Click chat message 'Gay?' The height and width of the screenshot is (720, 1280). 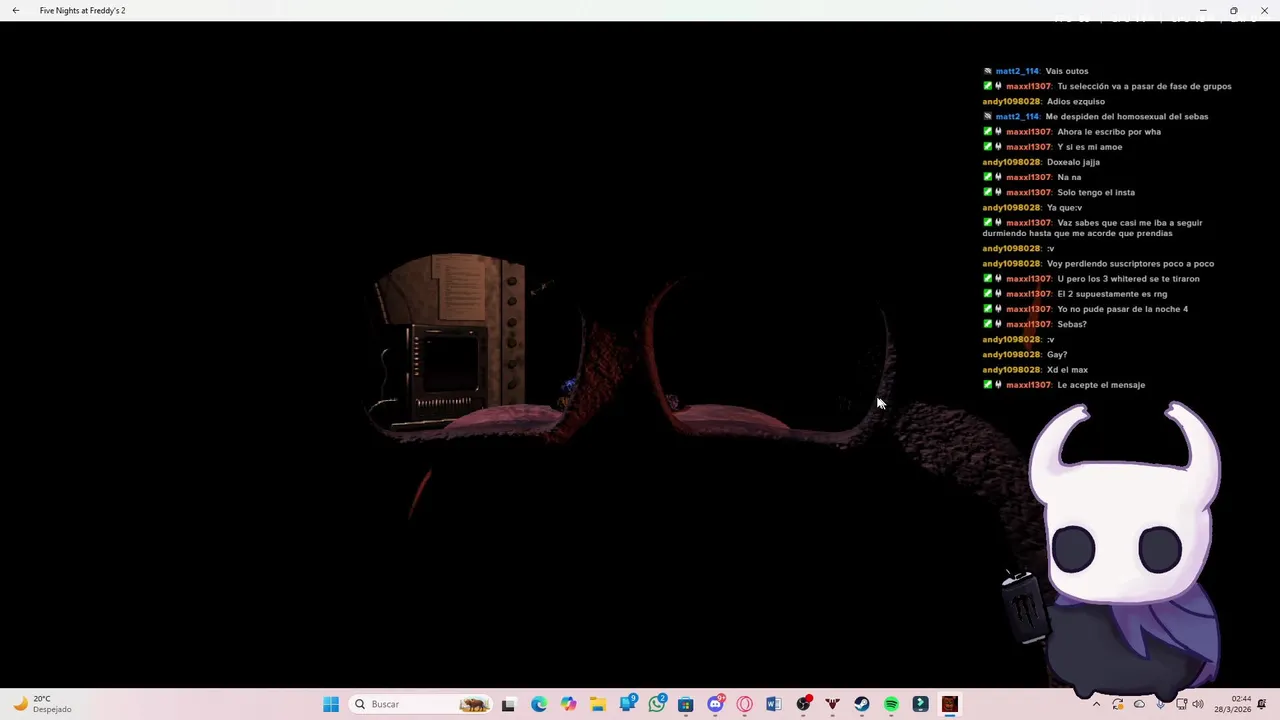coord(1057,354)
